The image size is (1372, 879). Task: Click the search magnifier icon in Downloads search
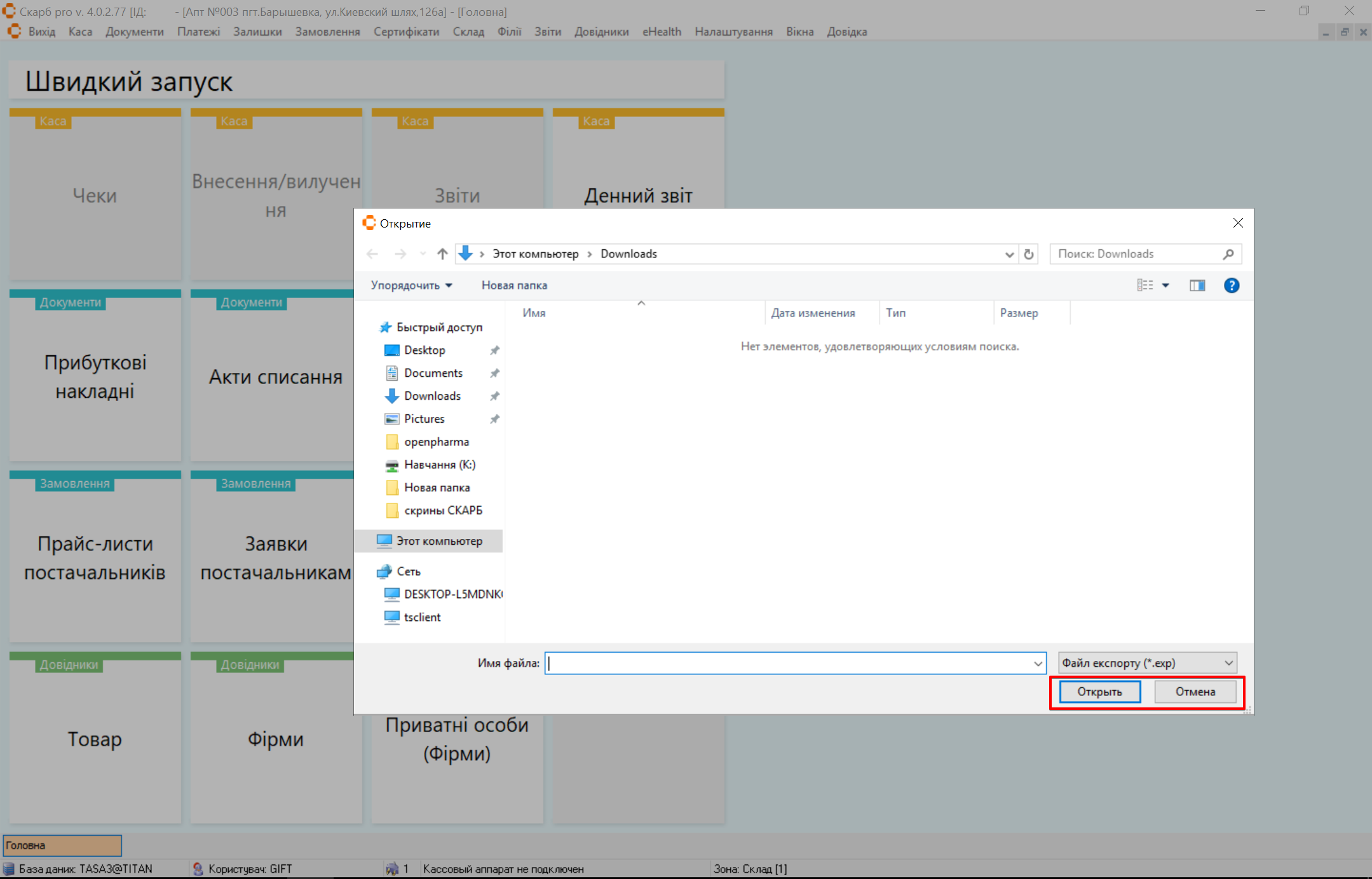pos(1228,254)
